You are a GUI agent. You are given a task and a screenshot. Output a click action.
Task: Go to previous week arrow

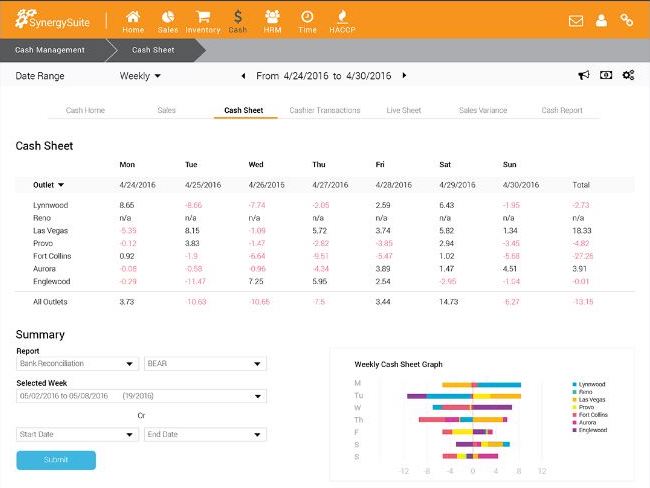242,75
